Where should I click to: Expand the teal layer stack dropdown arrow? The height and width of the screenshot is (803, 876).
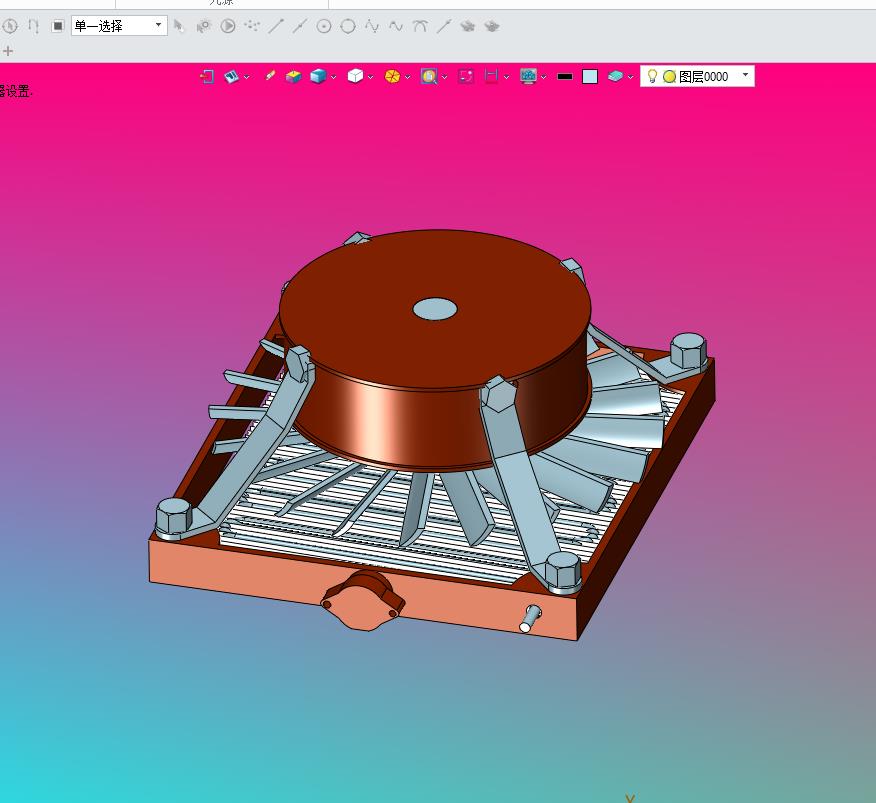[x=630, y=77]
